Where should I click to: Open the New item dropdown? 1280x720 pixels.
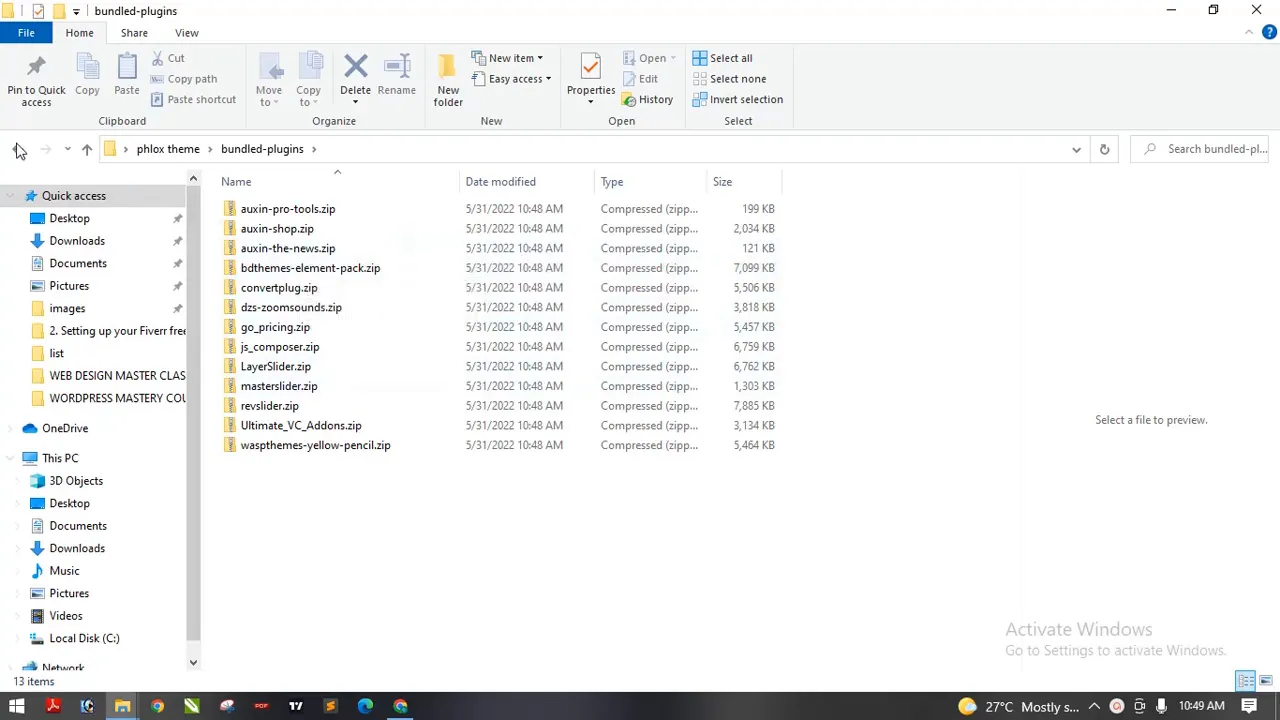507,58
